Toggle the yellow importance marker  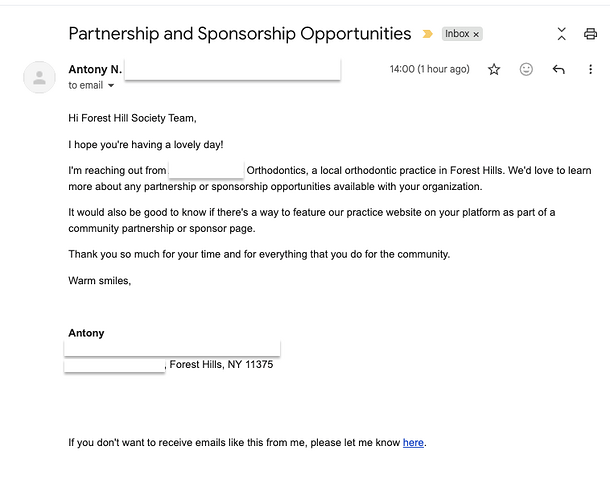pos(428,34)
